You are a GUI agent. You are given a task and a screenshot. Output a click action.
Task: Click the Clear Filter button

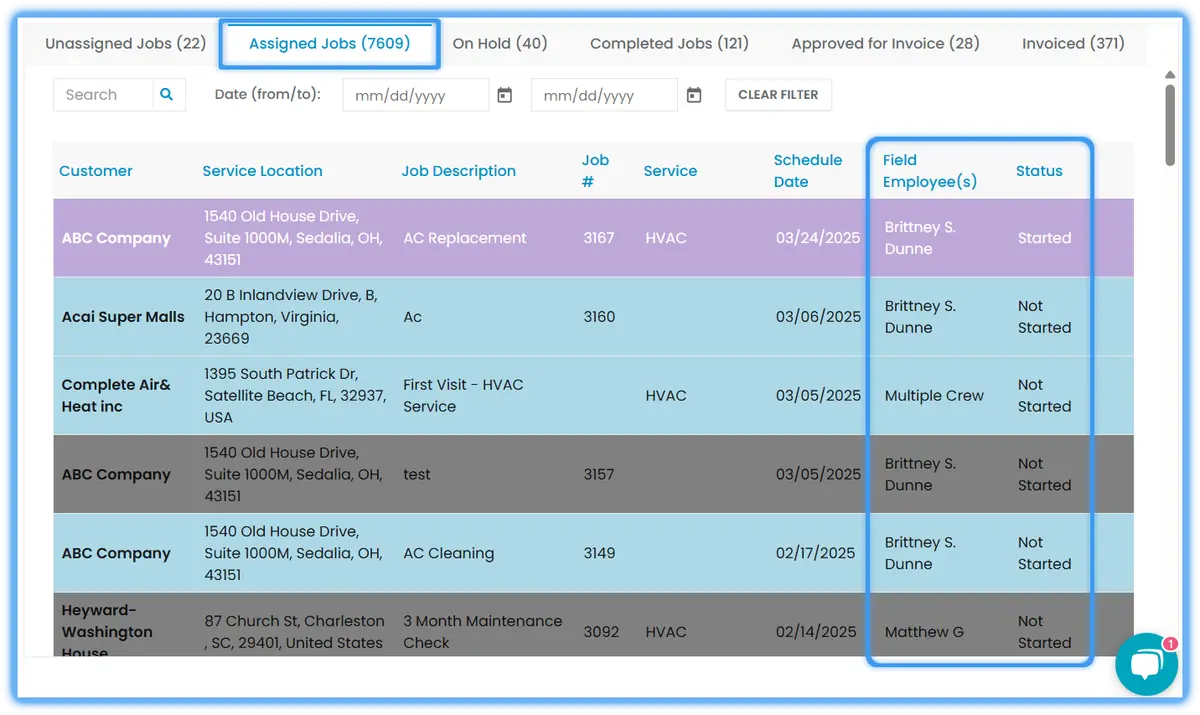click(778, 95)
